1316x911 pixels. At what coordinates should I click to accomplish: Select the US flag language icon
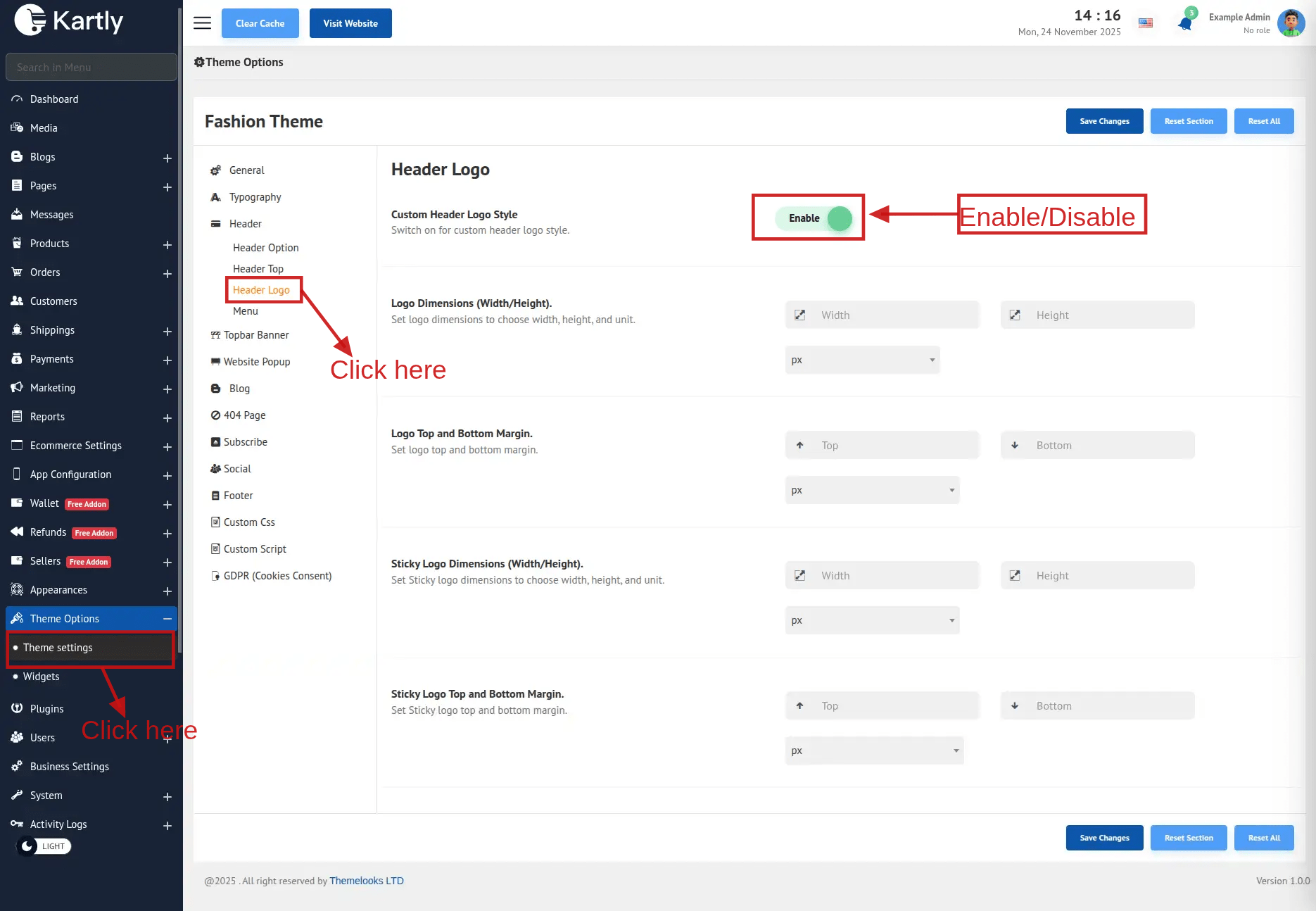click(1146, 23)
